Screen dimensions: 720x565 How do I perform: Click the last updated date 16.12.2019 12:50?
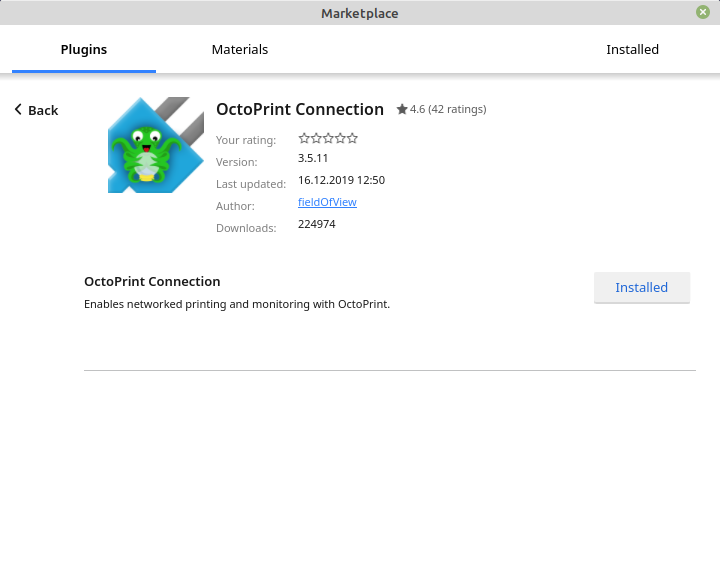342,180
